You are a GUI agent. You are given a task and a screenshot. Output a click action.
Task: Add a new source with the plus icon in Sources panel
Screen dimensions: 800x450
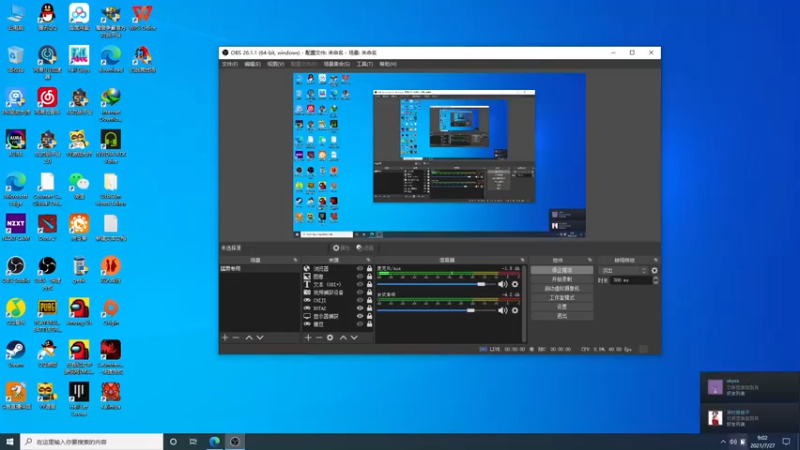(308, 338)
